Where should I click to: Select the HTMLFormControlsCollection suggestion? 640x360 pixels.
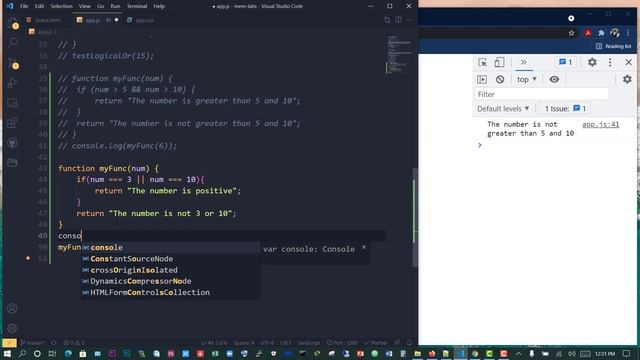pos(170,292)
